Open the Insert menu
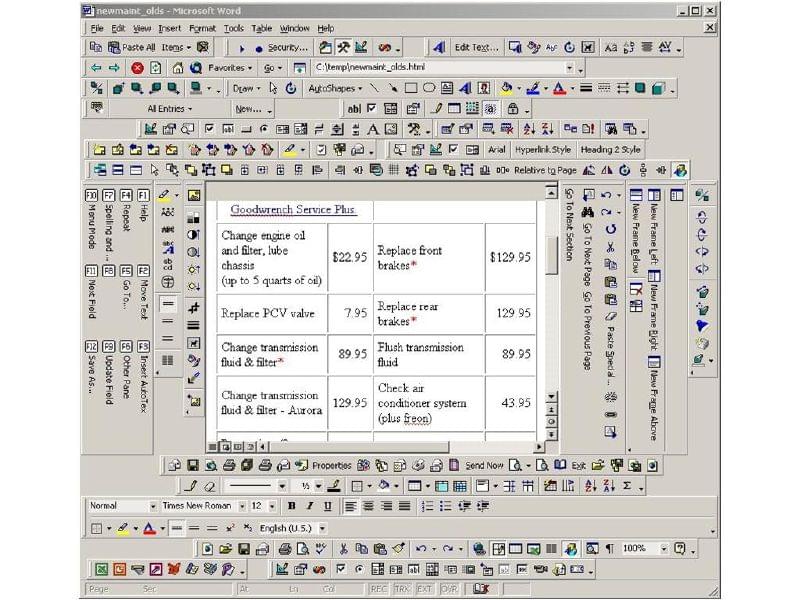The height and width of the screenshot is (600, 800). [x=169, y=29]
